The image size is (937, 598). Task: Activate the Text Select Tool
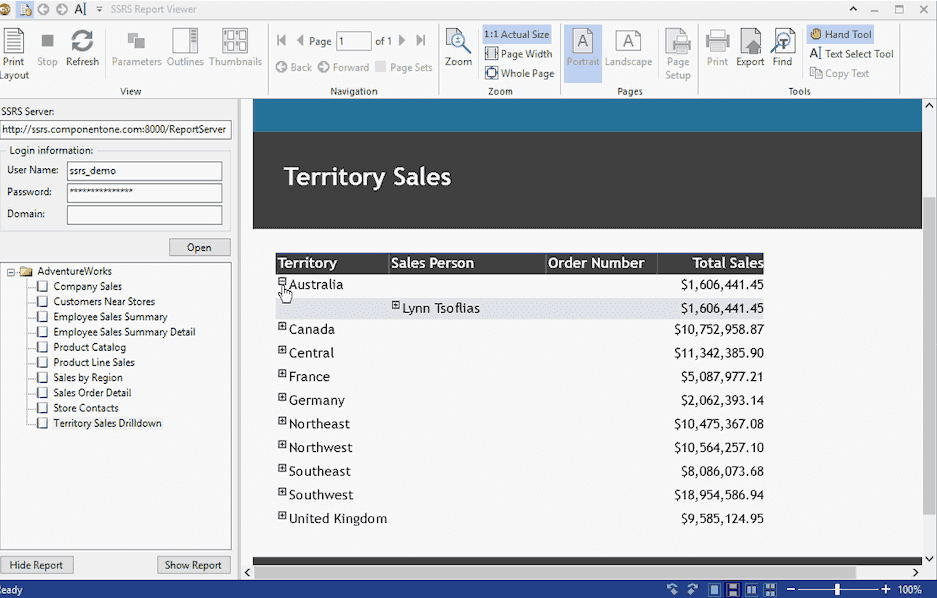[x=852, y=54]
